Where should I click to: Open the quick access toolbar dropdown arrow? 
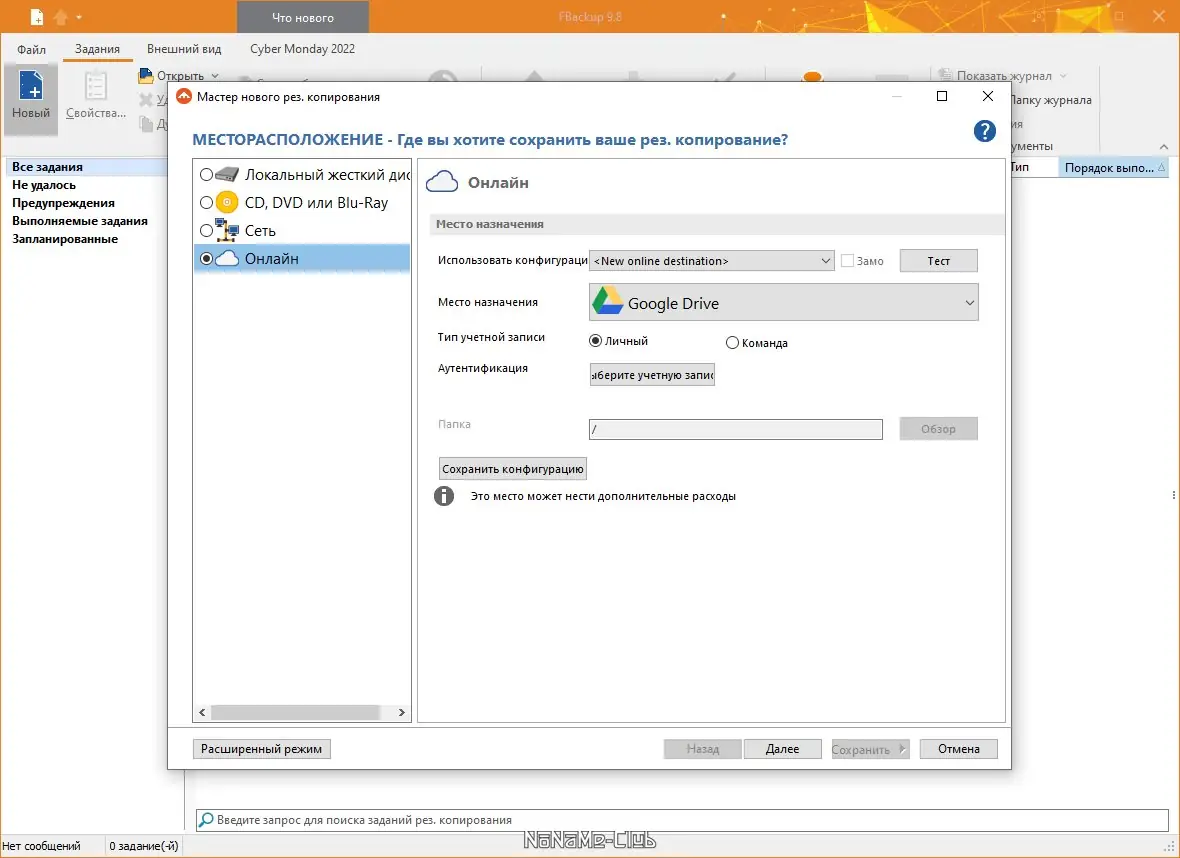(x=79, y=17)
